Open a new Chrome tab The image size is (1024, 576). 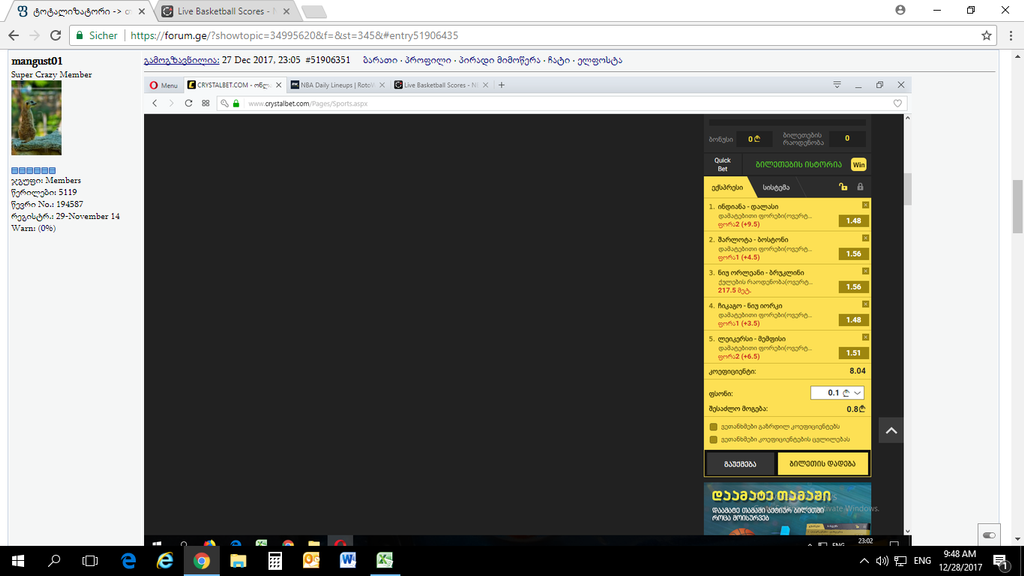314,12
